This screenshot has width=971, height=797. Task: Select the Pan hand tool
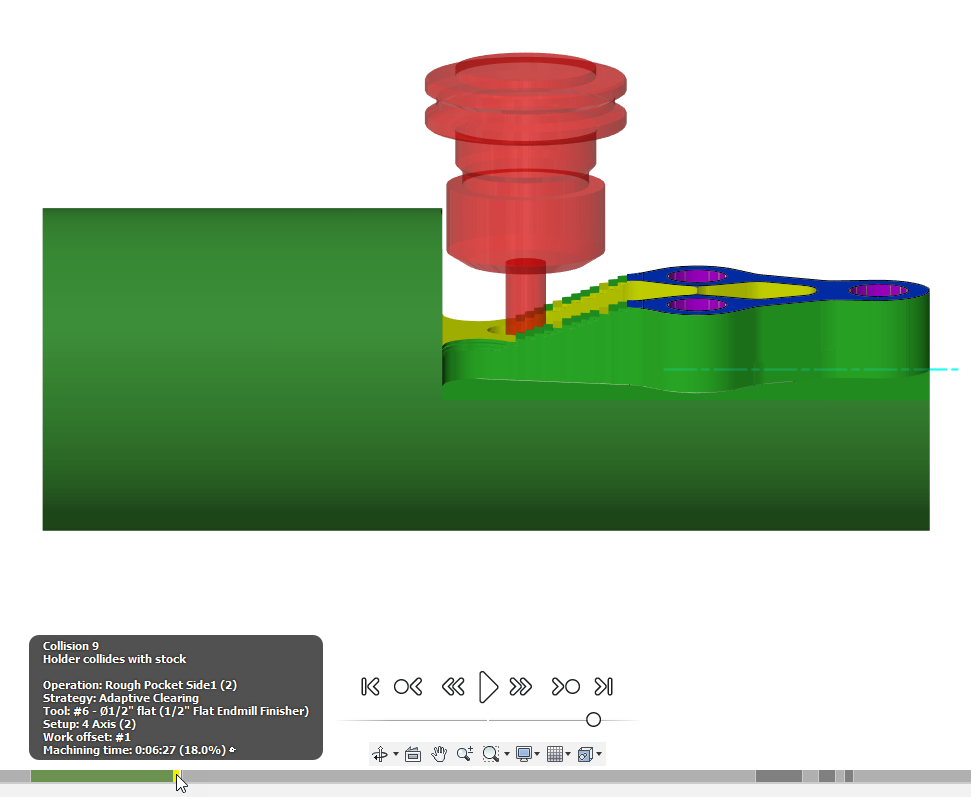[x=438, y=754]
